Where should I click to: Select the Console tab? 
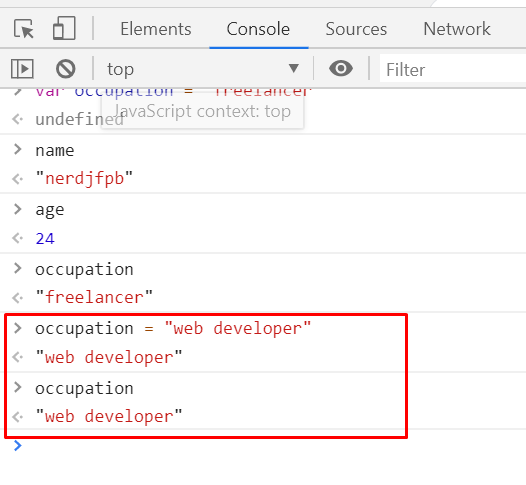pos(258,29)
